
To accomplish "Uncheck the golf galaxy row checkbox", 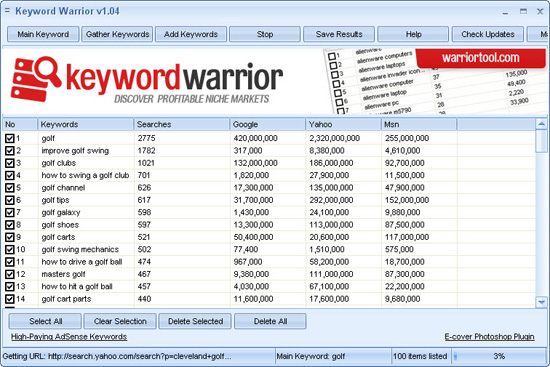I will (10, 213).
